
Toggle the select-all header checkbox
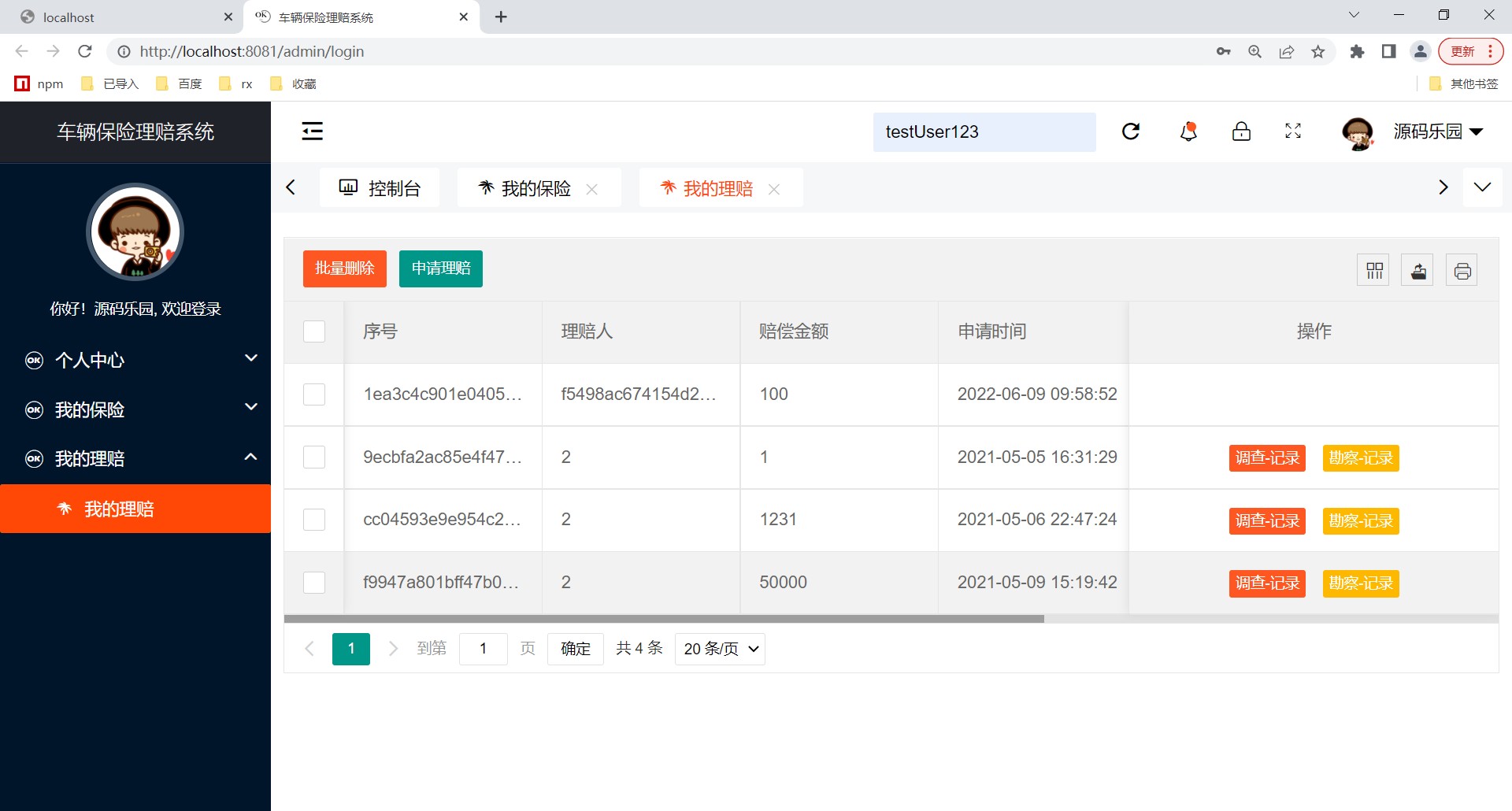pyautogui.click(x=314, y=331)
